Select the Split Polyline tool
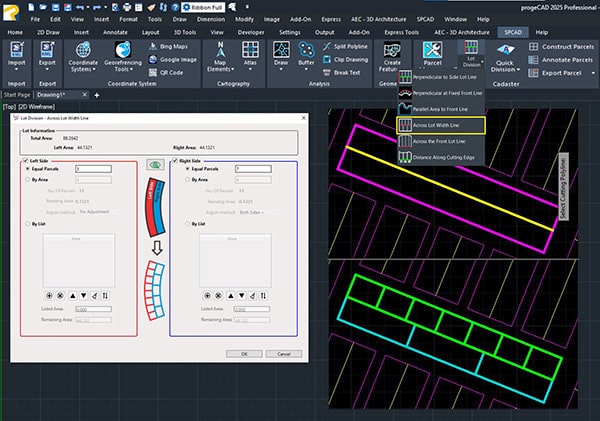Screen dimensions: 600x421 coord(345,46)
